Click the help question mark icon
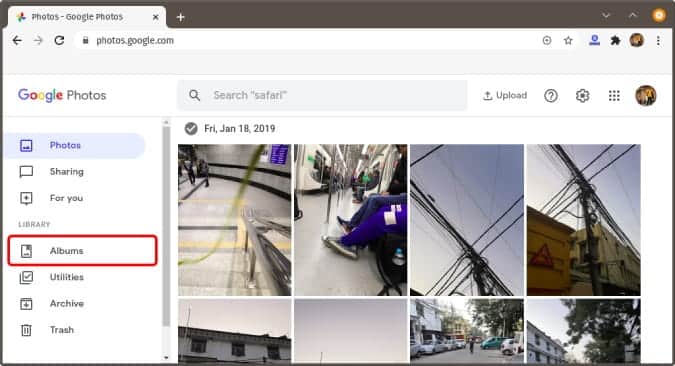Screen dimensions: 675x366 [x=551, y=95]
